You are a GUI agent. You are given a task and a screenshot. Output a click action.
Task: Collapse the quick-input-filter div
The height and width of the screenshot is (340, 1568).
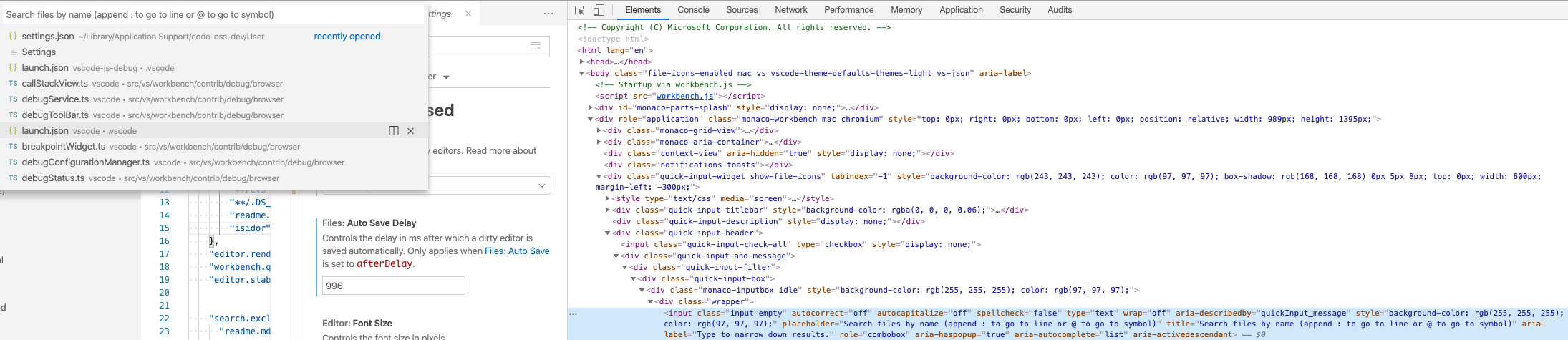[625, 267]
